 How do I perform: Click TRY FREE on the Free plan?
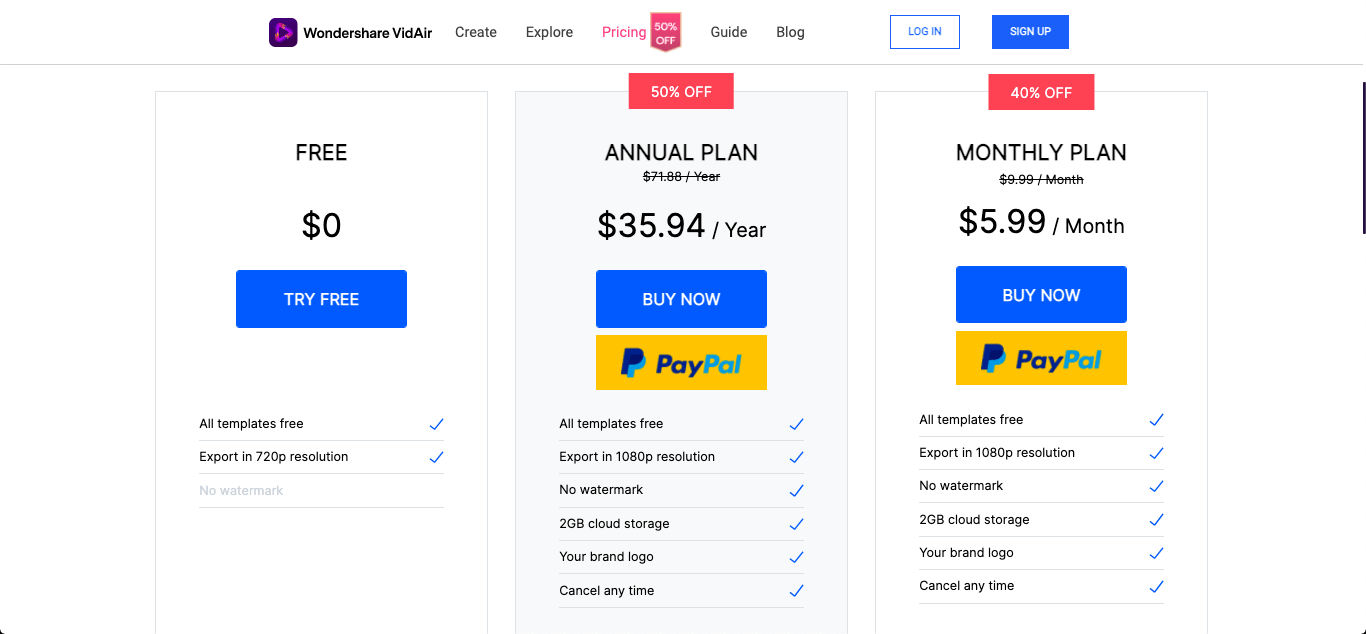point(321,299)
